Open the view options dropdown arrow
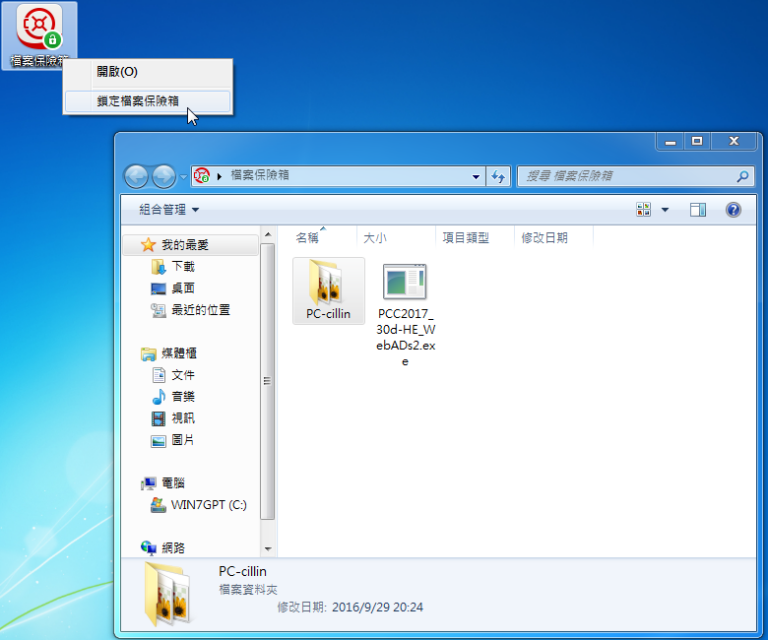 click(665, 210)
